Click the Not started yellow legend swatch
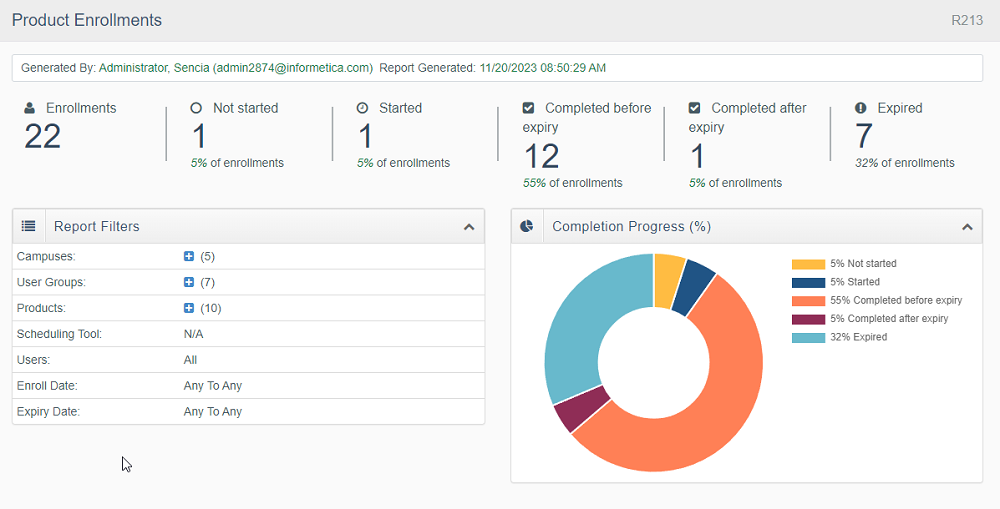Screen dimensions: 1000x509 tap(808, 264)
